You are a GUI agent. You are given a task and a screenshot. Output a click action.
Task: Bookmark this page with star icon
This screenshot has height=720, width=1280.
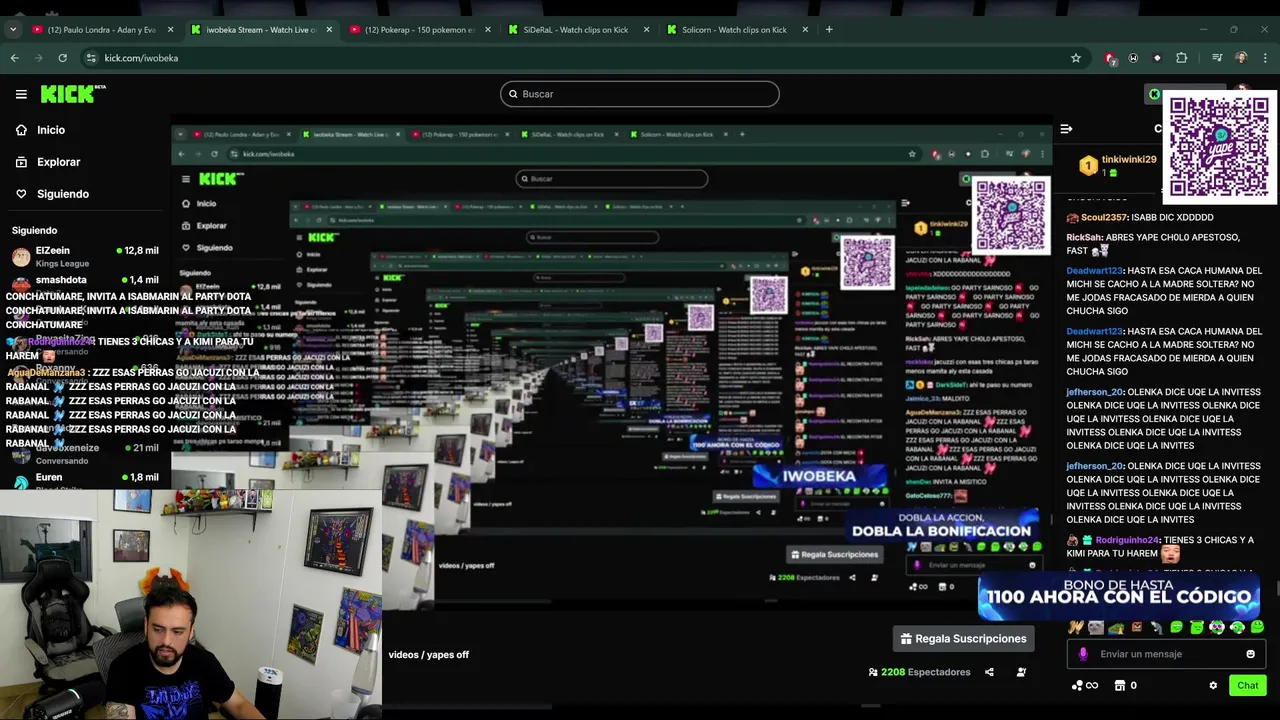[1076, 58]
